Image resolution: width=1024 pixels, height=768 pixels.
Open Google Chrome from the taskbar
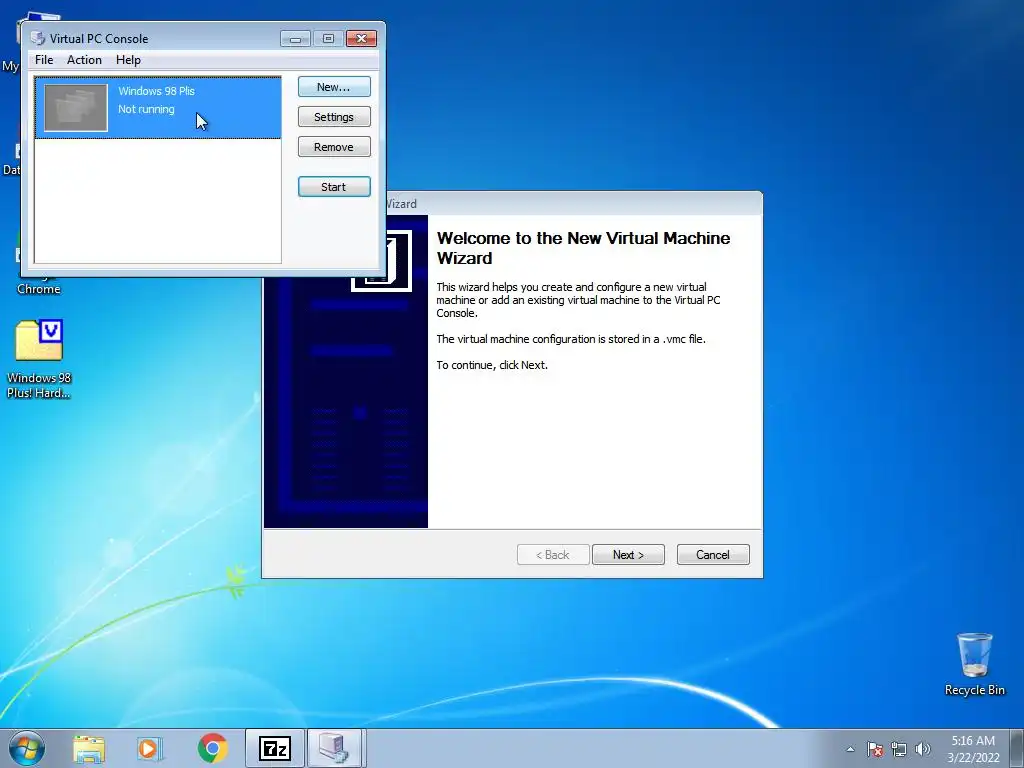212,748
